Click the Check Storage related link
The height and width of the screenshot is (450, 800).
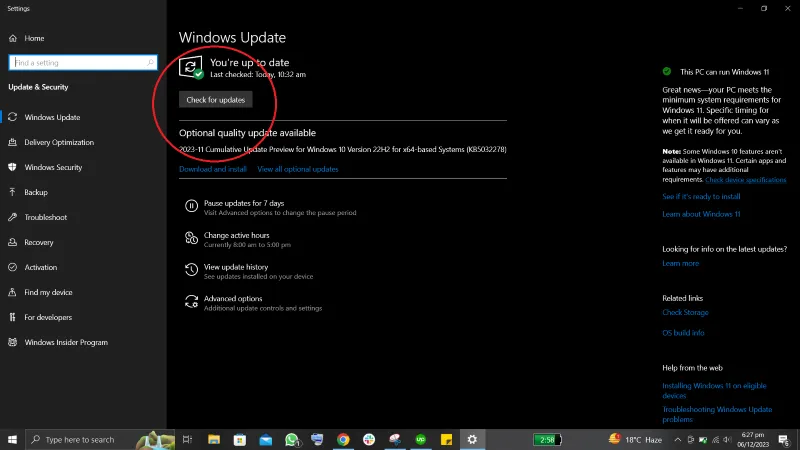685,312
